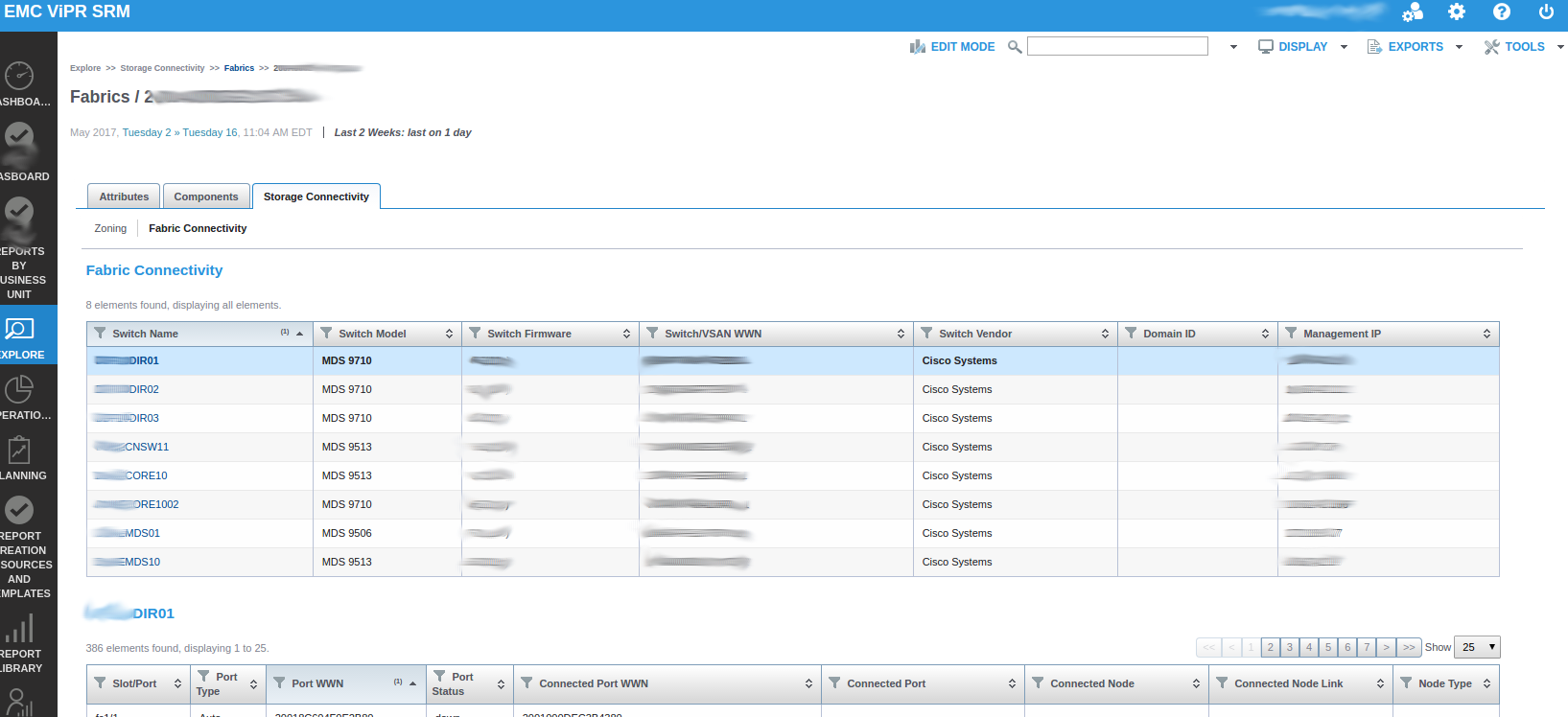
Task: Go to next page of results
Action: (x=1387, y=647)
